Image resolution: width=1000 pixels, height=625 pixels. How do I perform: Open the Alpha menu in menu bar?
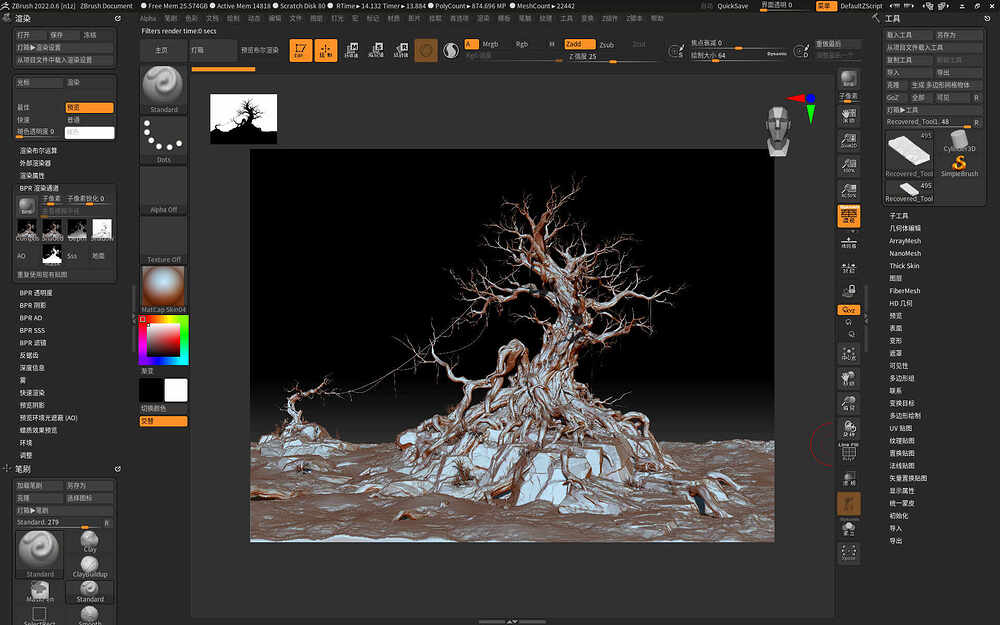(x=148, y=18)
